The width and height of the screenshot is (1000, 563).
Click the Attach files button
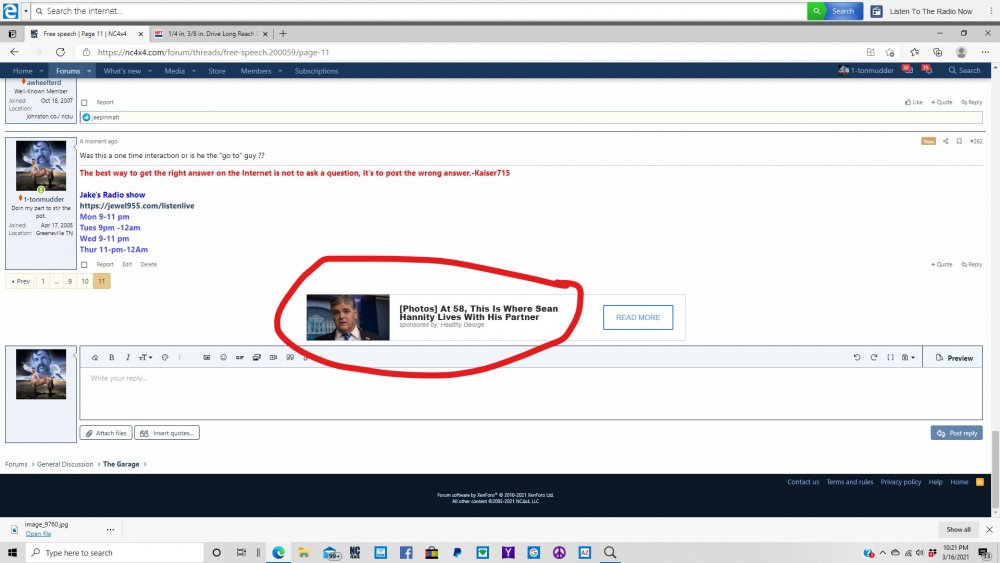coord(106,433)
